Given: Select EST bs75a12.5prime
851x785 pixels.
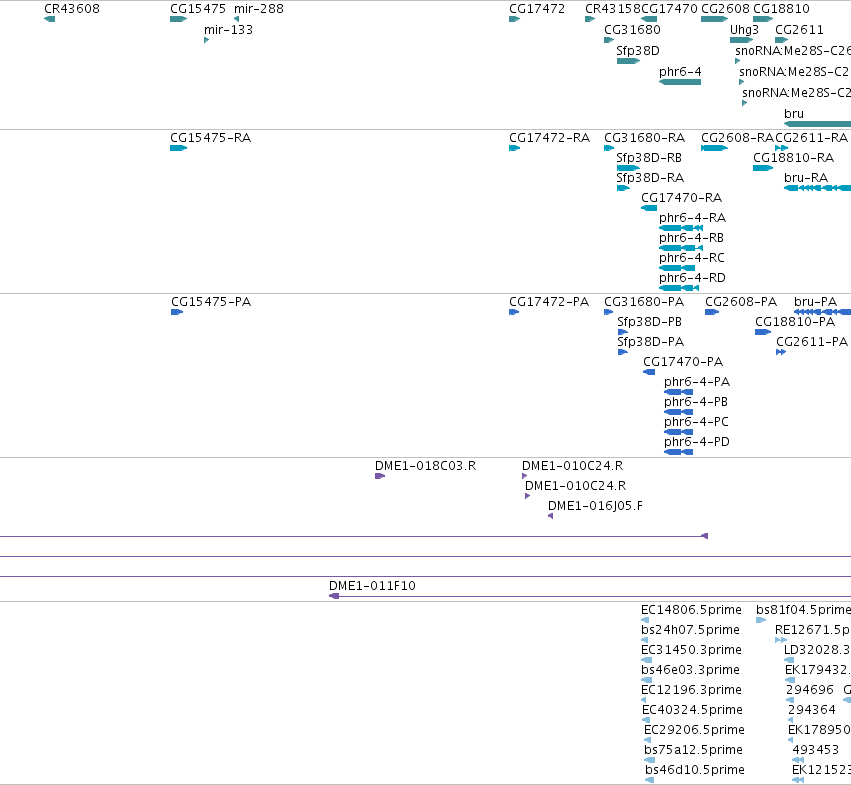Looking at the screenshot, I should coord(693,751).
